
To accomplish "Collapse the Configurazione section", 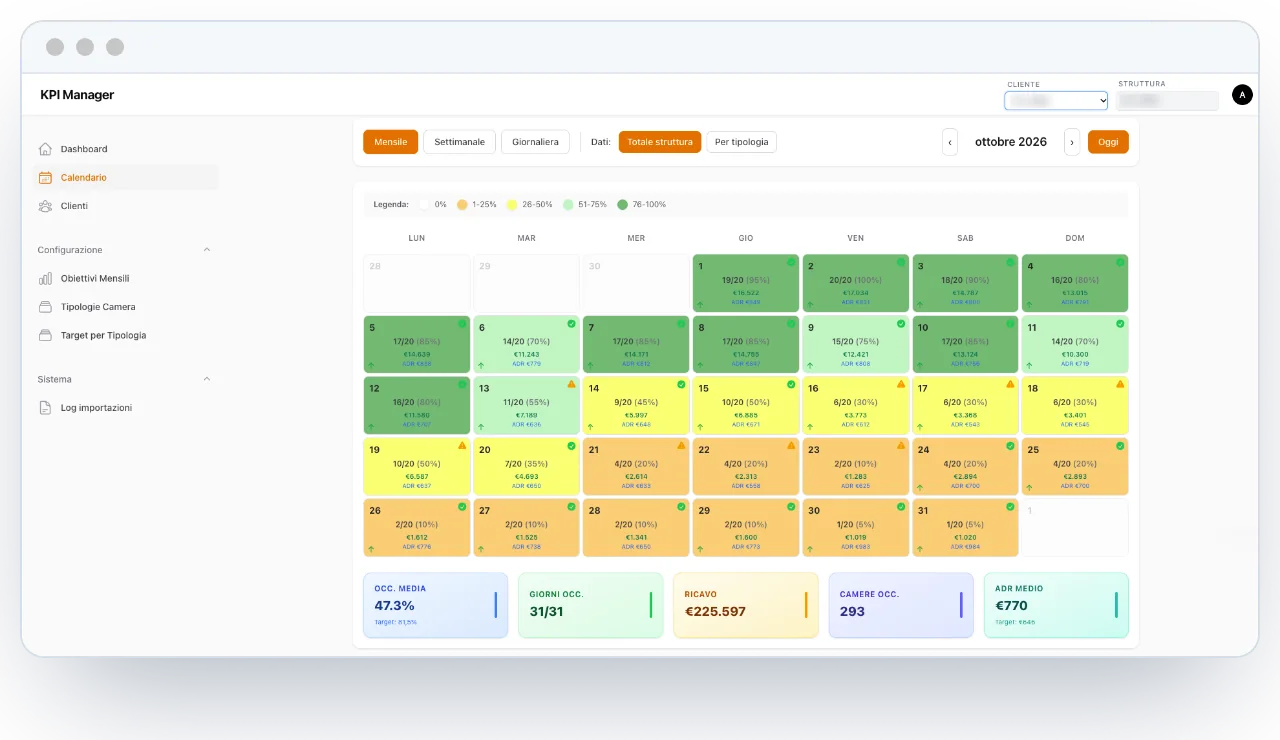I will (x=207, y=250).
